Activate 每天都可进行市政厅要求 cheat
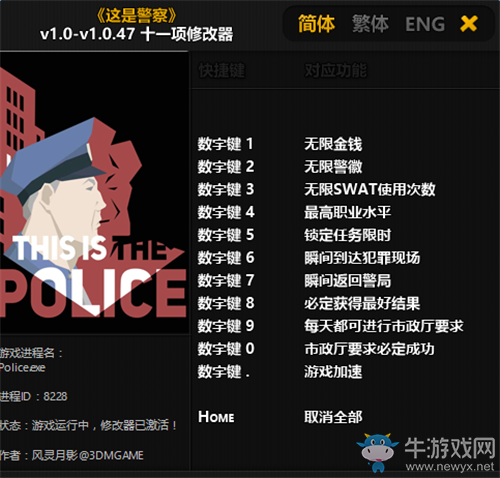The width and height of the screenshot is (500, 478). pyautogui.click(x=384, y=326)
